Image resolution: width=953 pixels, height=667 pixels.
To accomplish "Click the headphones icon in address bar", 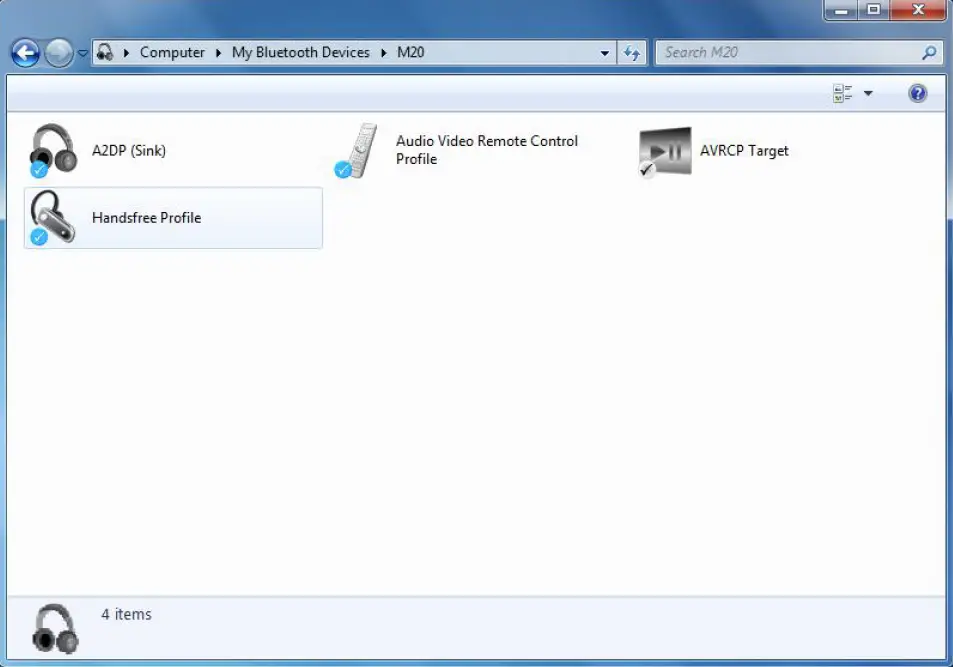I will pyautogui.click(x=105, y=52).
